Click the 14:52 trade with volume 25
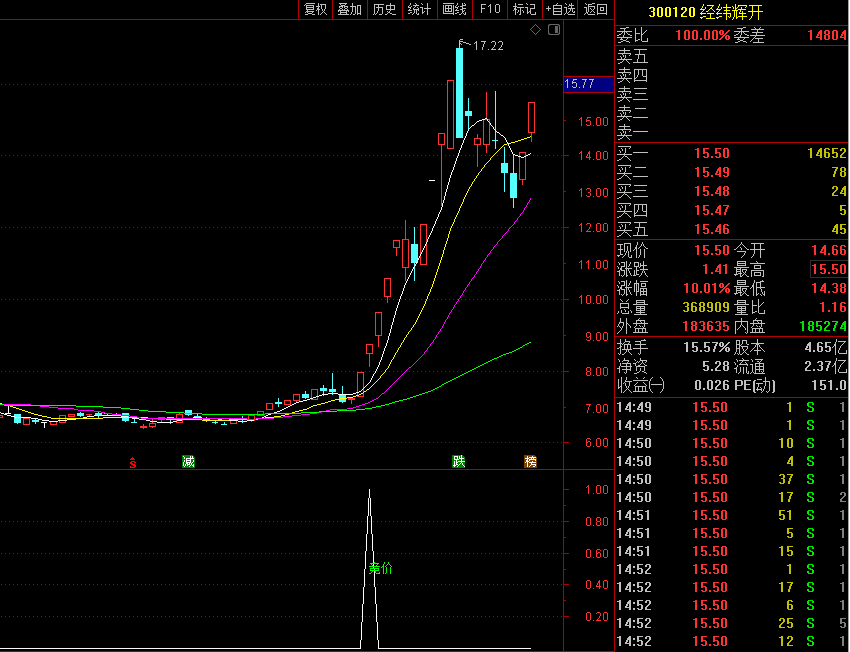Image resolution: width=850 pixels, height=652 pixels. point(732,623)
